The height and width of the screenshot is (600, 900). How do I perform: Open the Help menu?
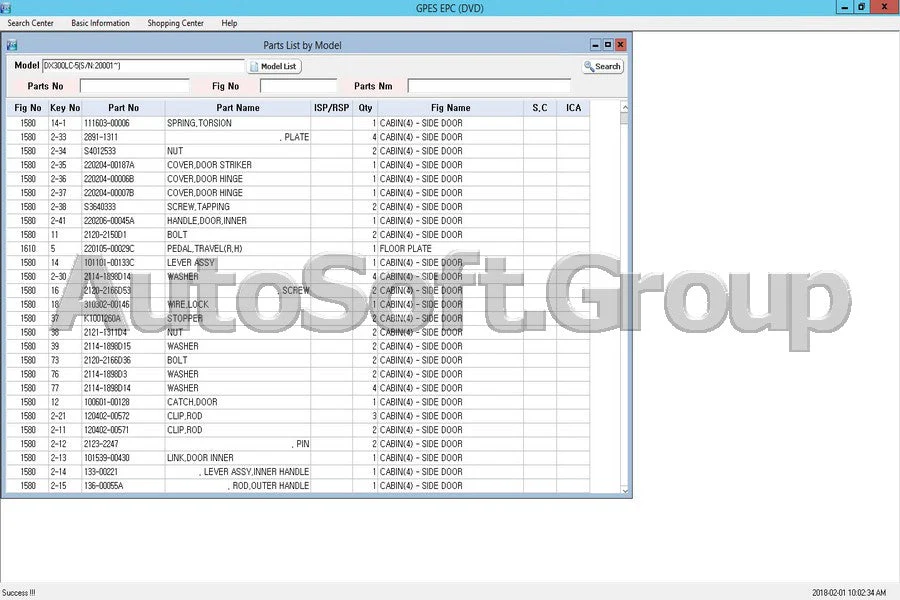tap(229, 22)
